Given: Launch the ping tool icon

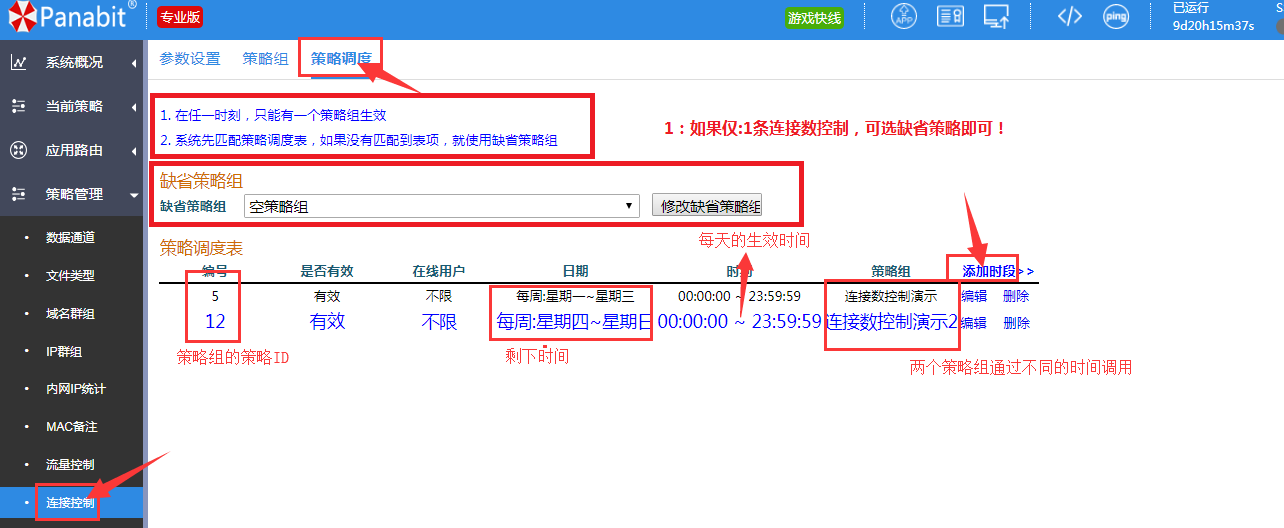Looking at the screenshot, I should 1116,17.
